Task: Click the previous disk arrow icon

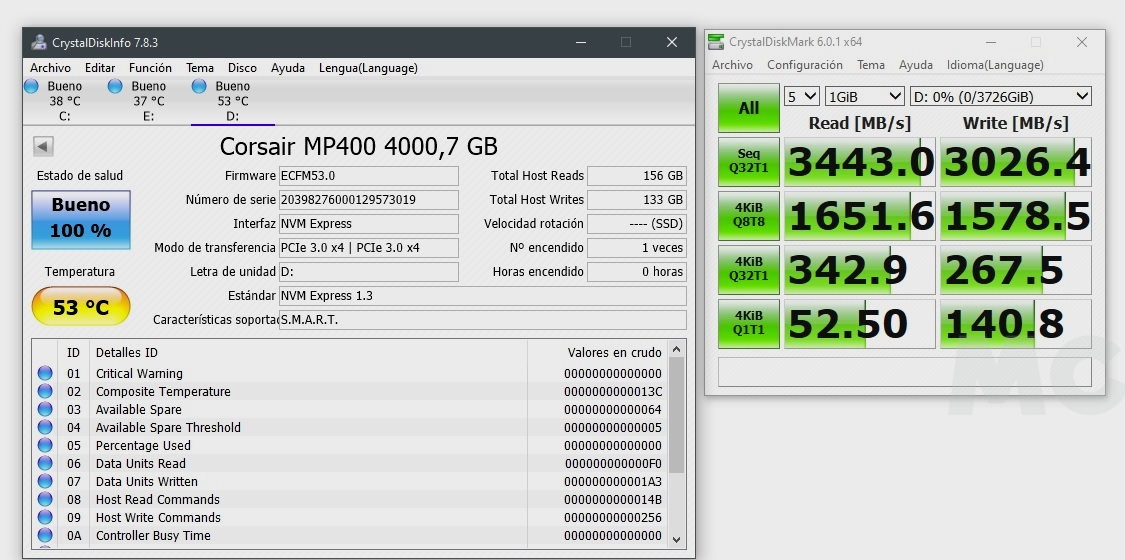Action: [43, 147]
